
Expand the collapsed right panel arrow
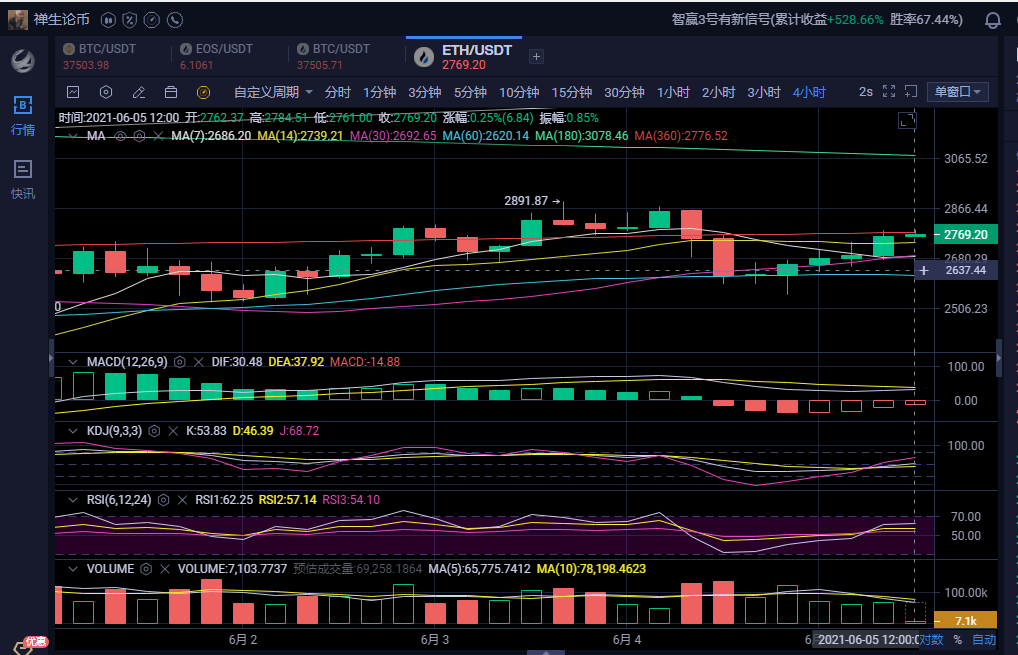point(999,356)
